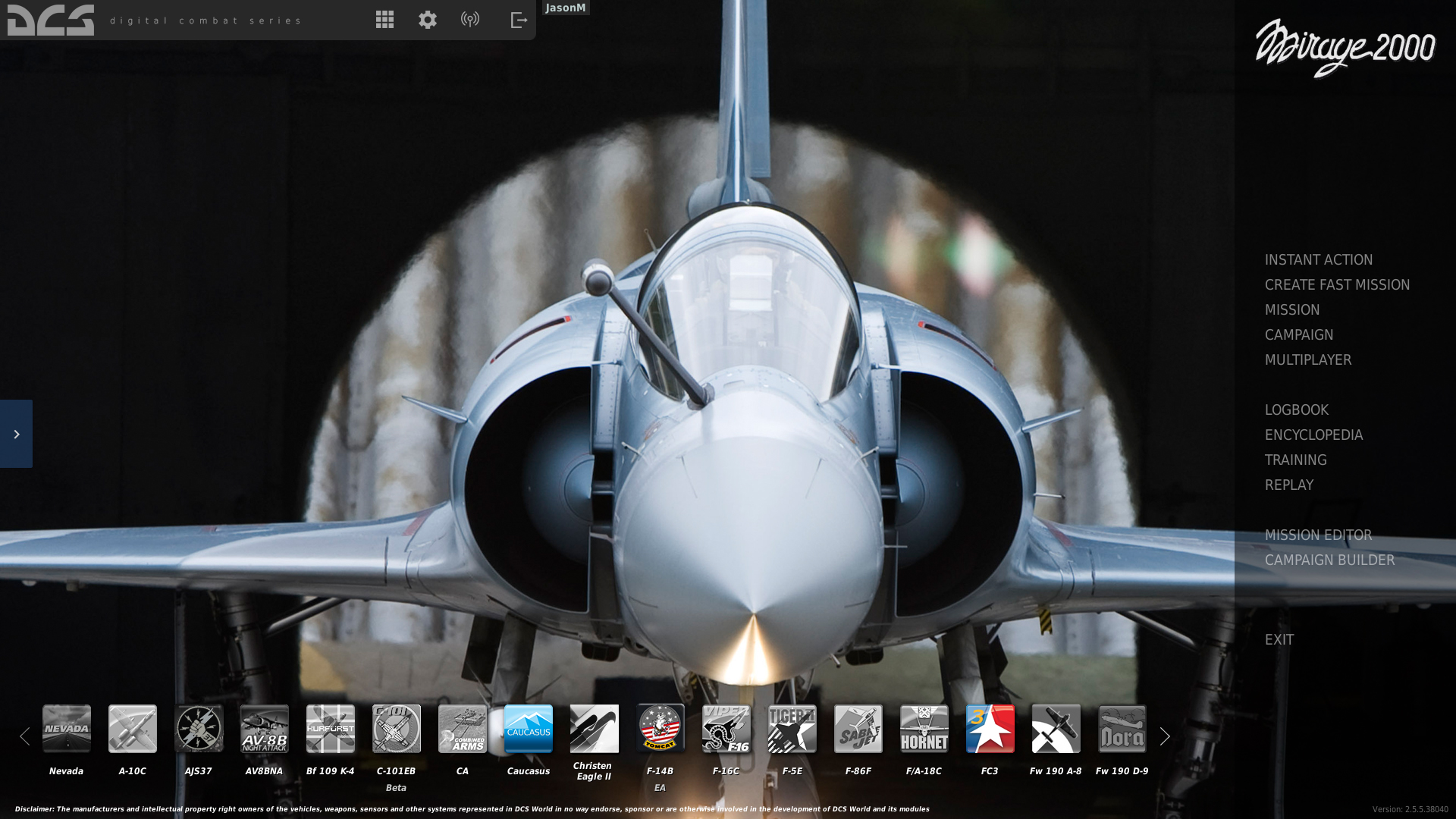Open the MULTIPLAYER menu item
Screen dimensions: 1456x819
point(1307,359)
